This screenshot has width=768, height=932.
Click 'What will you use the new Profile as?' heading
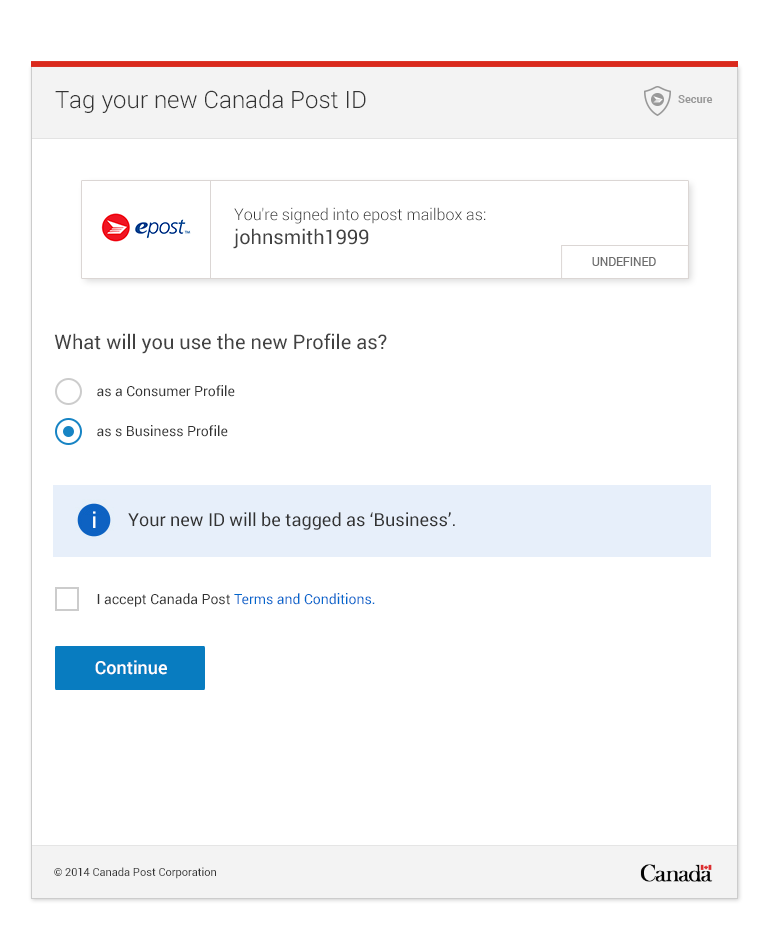221,342
